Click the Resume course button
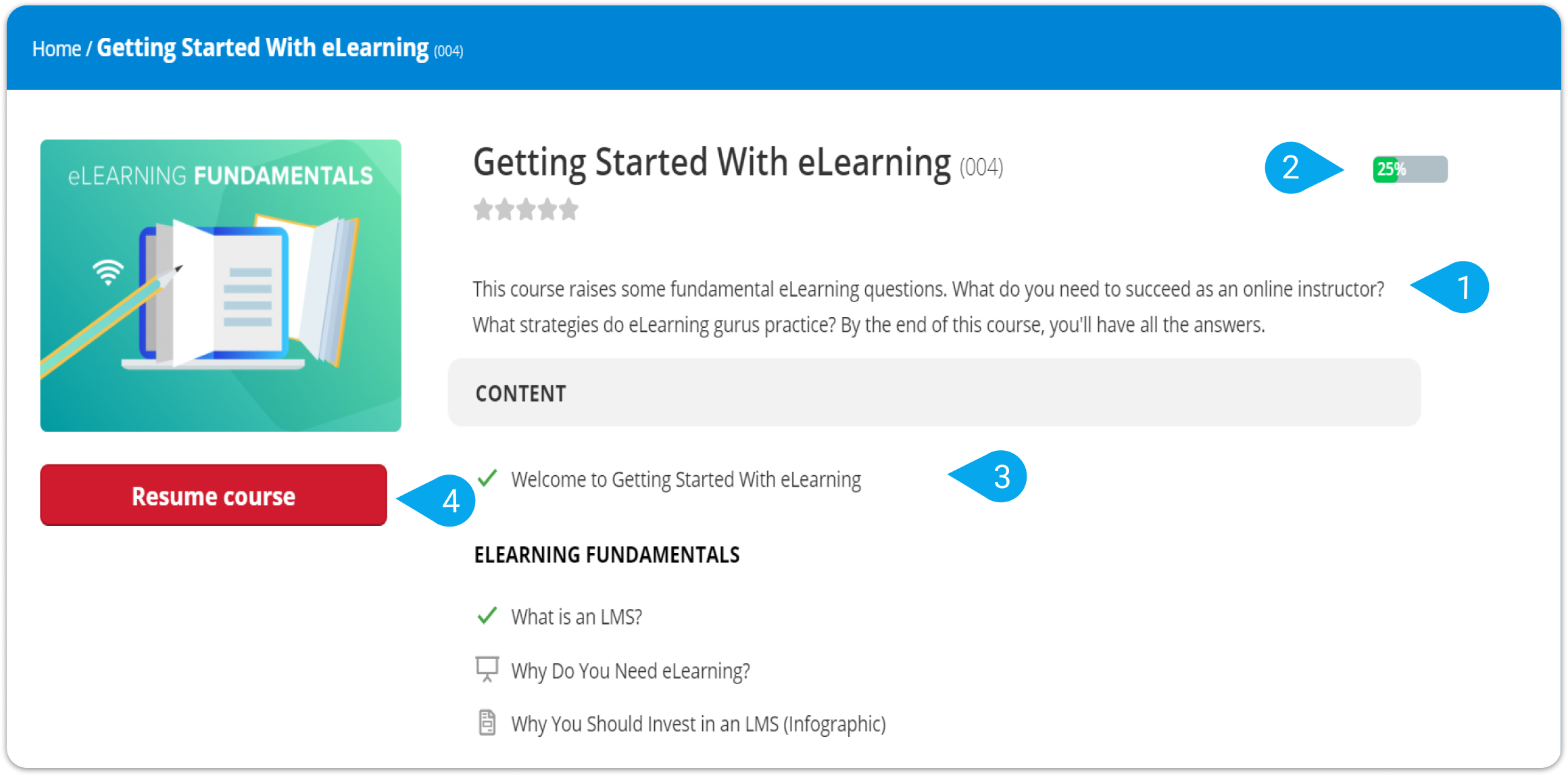Viewport: 1568px width, 776px height. (214, 495)
